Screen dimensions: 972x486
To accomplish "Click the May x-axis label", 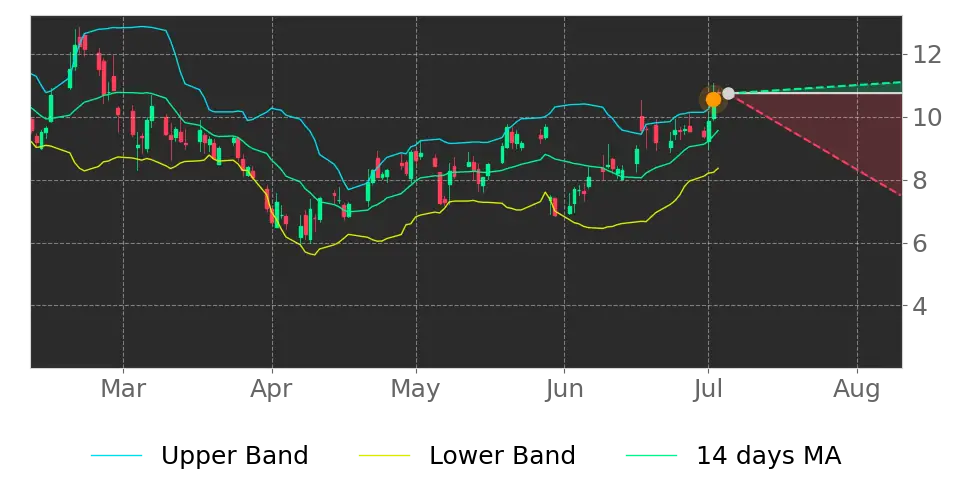I will click(x=416, y=390).
